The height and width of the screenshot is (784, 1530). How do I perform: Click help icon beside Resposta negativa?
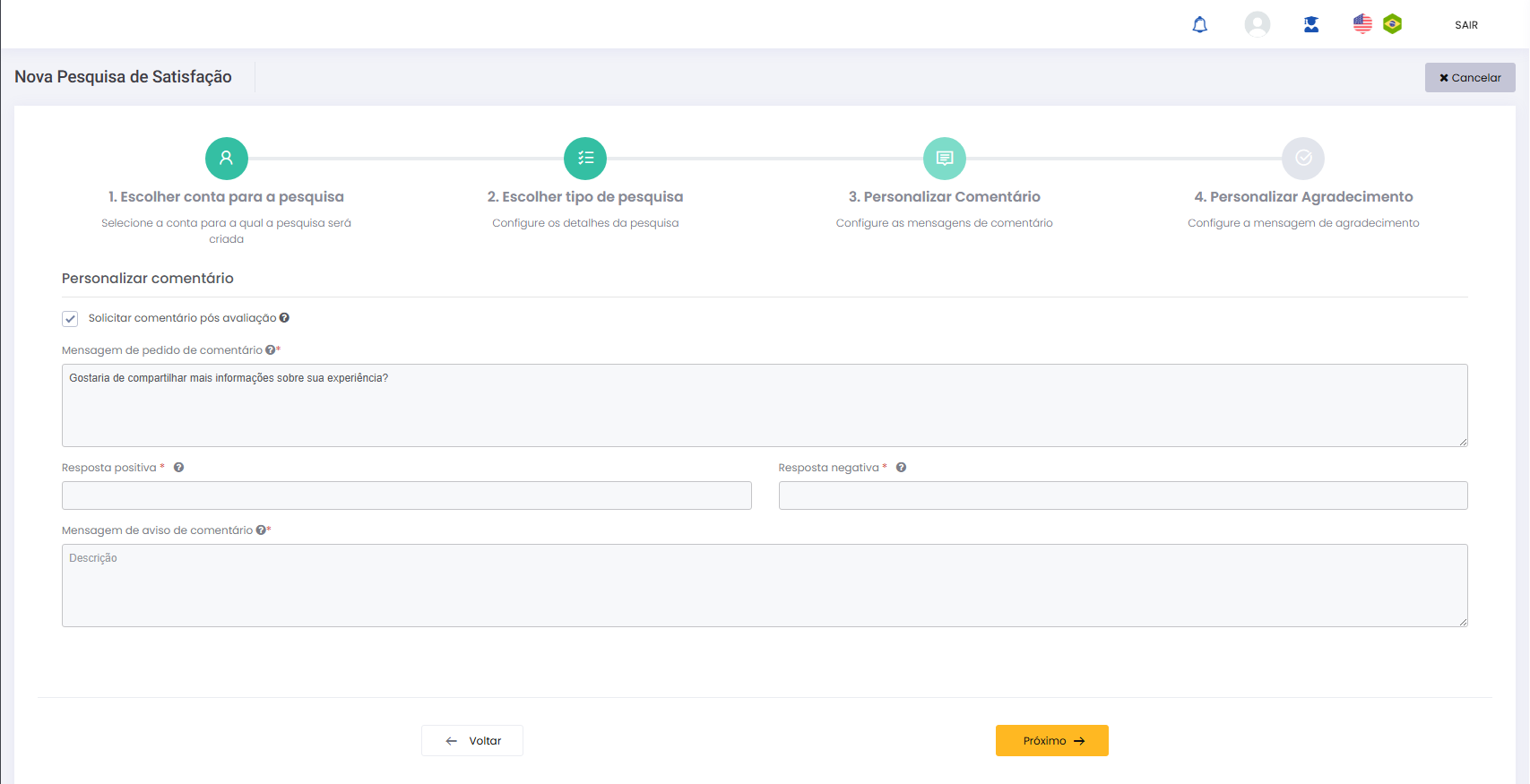(x=902, y=468)
